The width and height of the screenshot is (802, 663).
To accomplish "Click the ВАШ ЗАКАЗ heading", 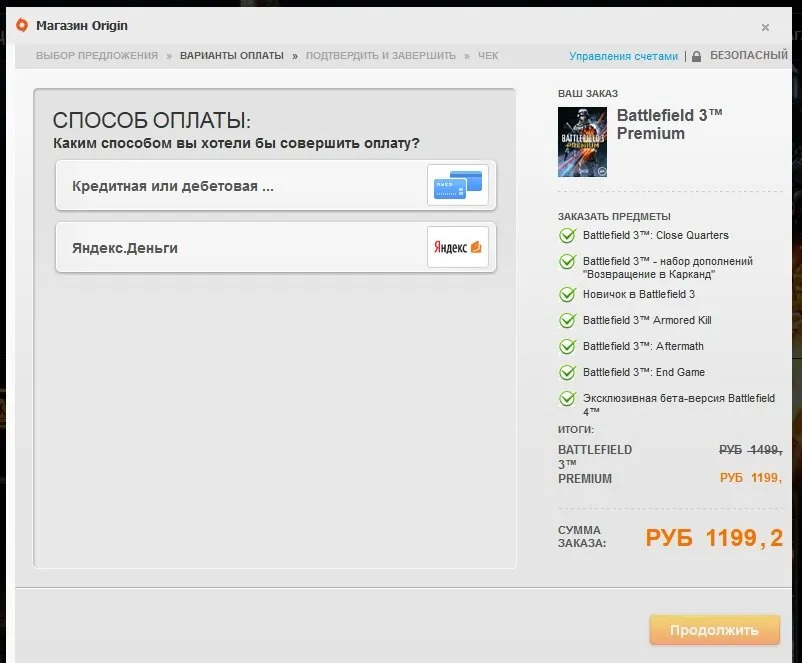I will [x=588, y=94].
